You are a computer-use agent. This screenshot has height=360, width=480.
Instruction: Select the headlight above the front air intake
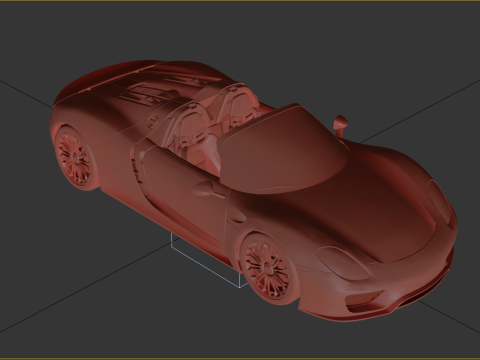343,262
